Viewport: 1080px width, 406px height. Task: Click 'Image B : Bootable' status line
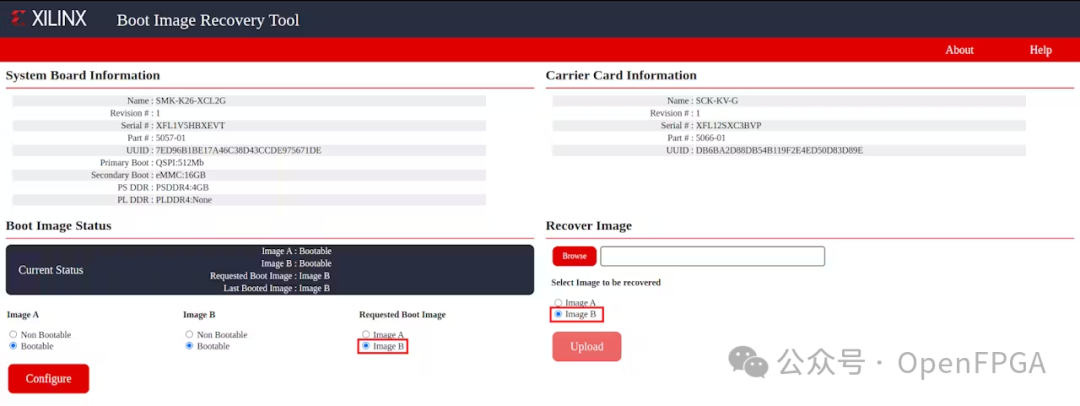pos(296,263)
